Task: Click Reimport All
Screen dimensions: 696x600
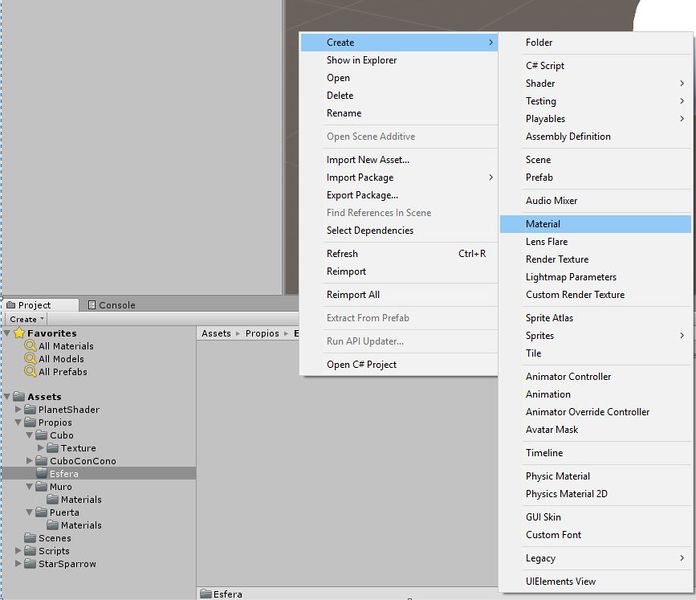Action: tap(399, 295)
